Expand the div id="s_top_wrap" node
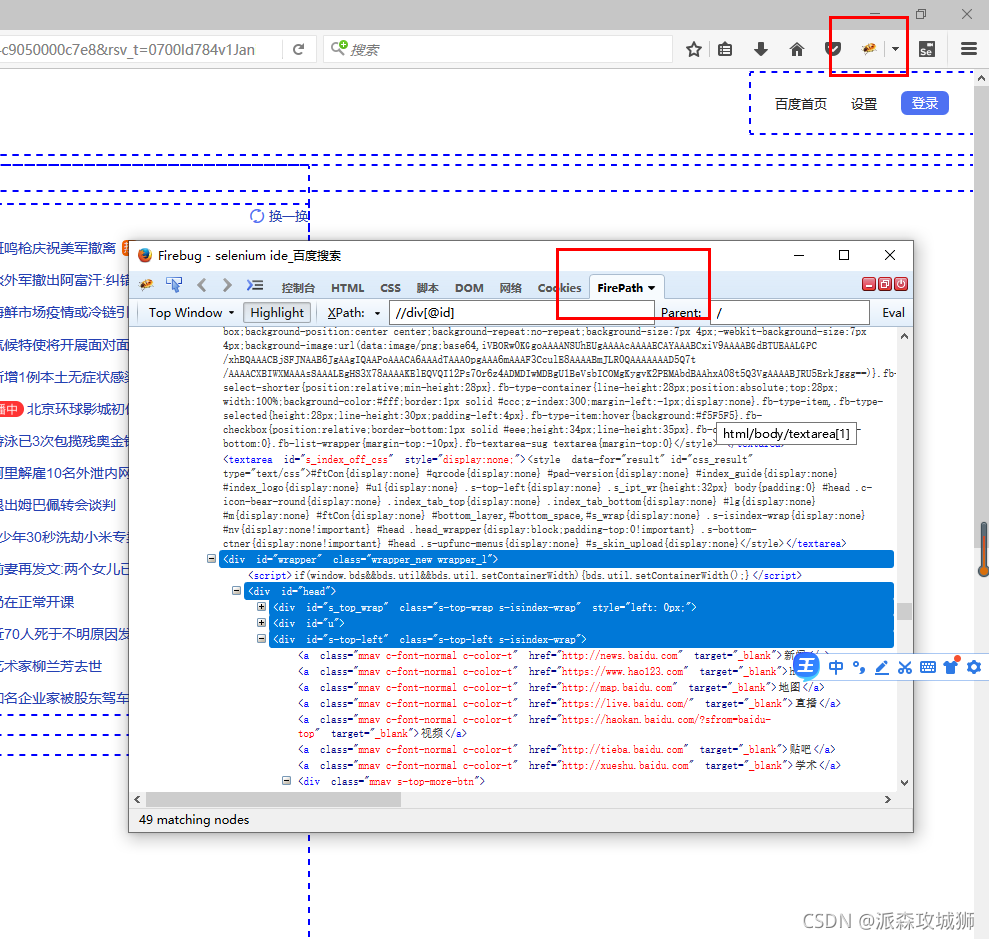This screenshot has width=989, height=939. click(x=262, y=607)
